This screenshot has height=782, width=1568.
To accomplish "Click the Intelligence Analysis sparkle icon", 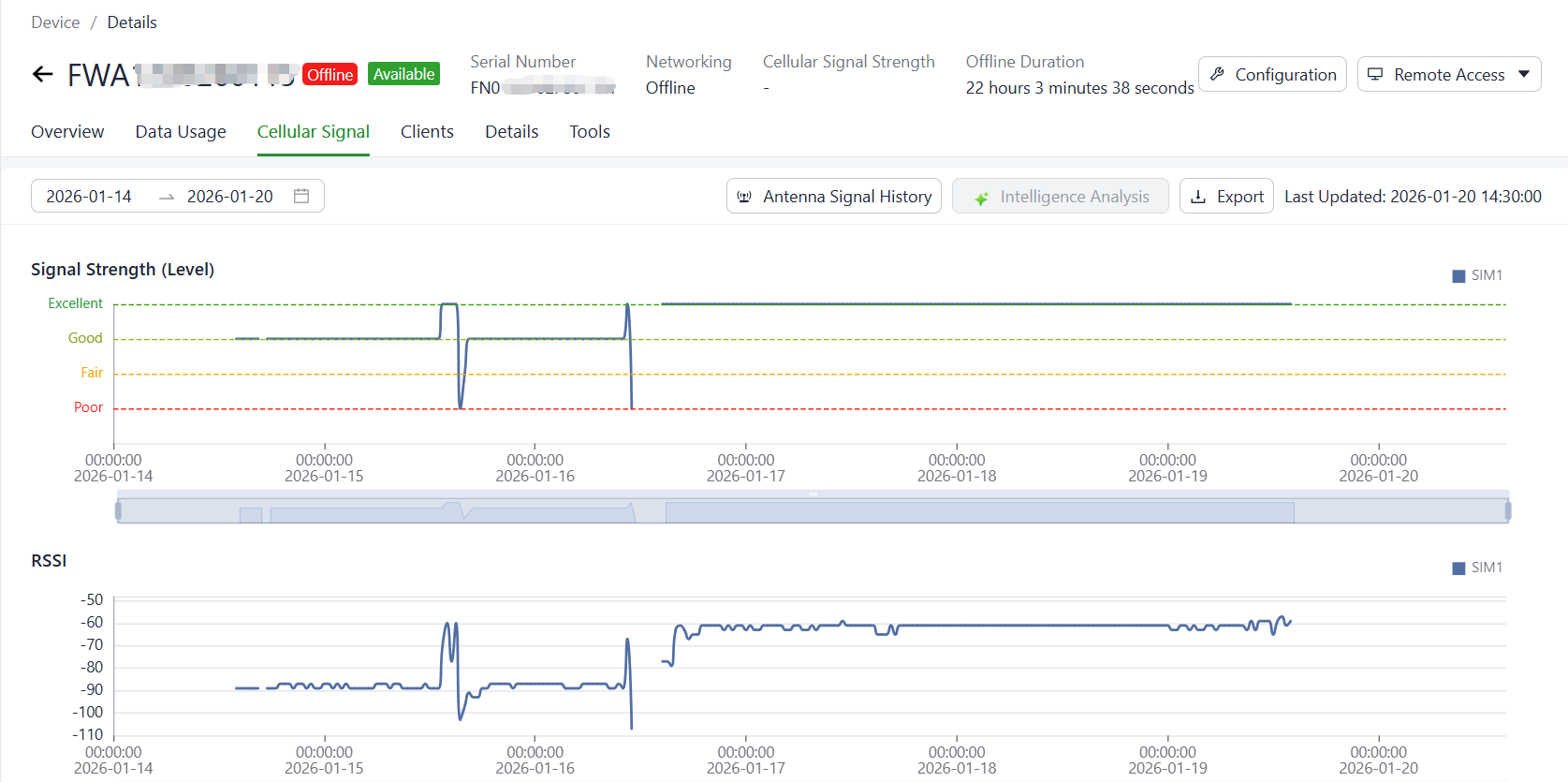I will 981,198.
